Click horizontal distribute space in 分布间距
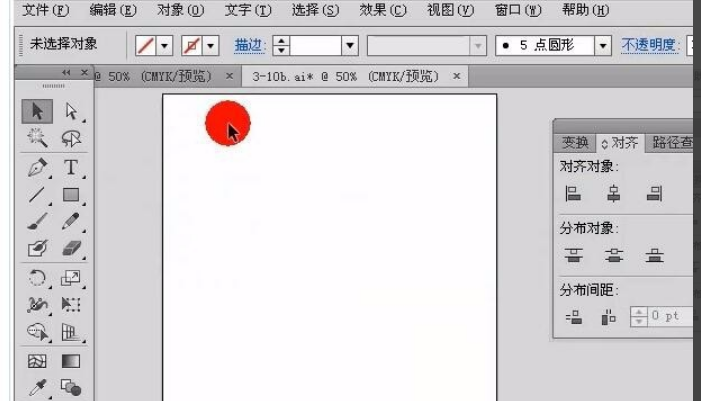Image resolution: width=701 pixels, height=401 pixels. 608,317
